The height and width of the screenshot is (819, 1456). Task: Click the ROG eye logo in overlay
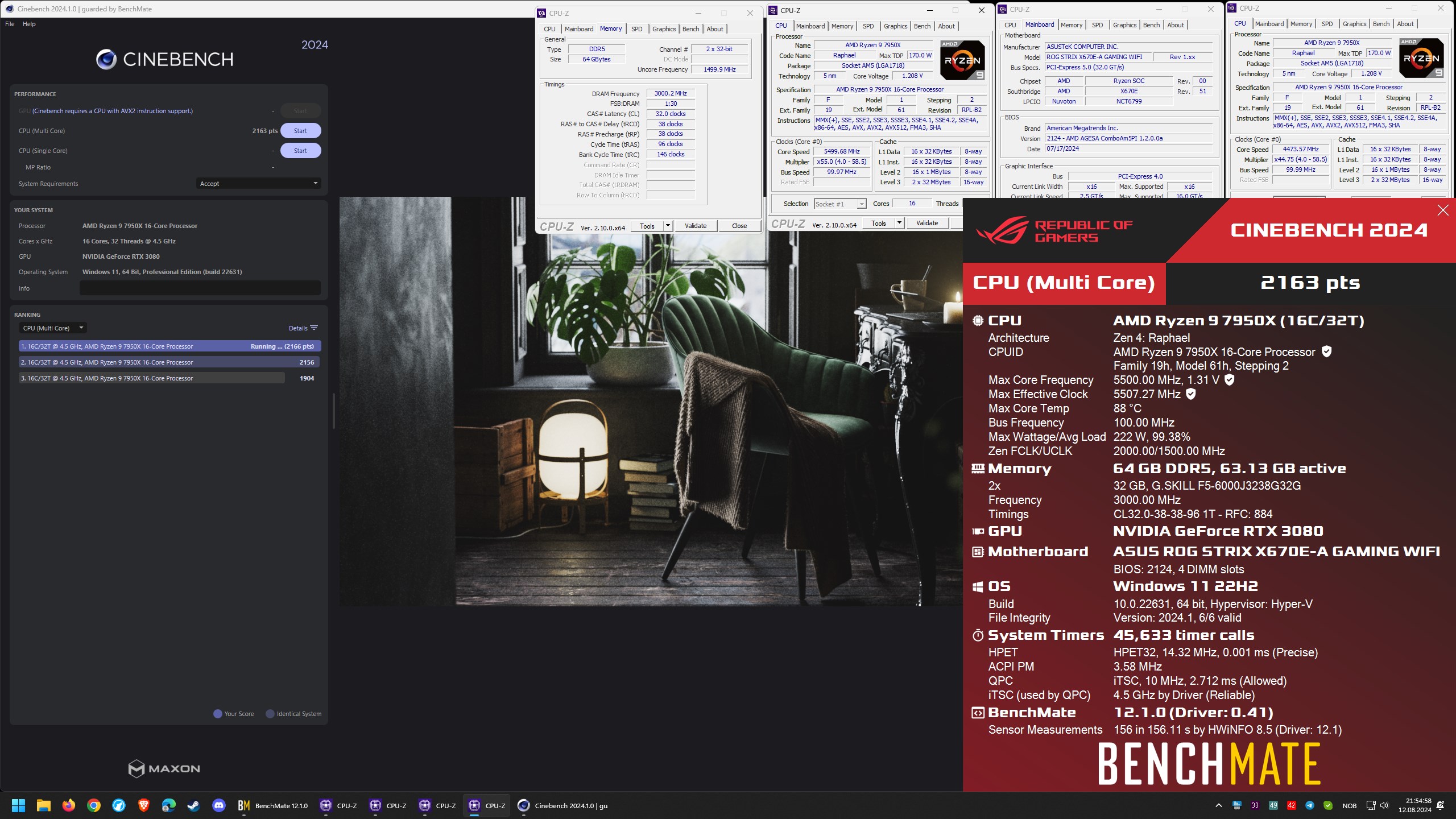coord(1002,230)
